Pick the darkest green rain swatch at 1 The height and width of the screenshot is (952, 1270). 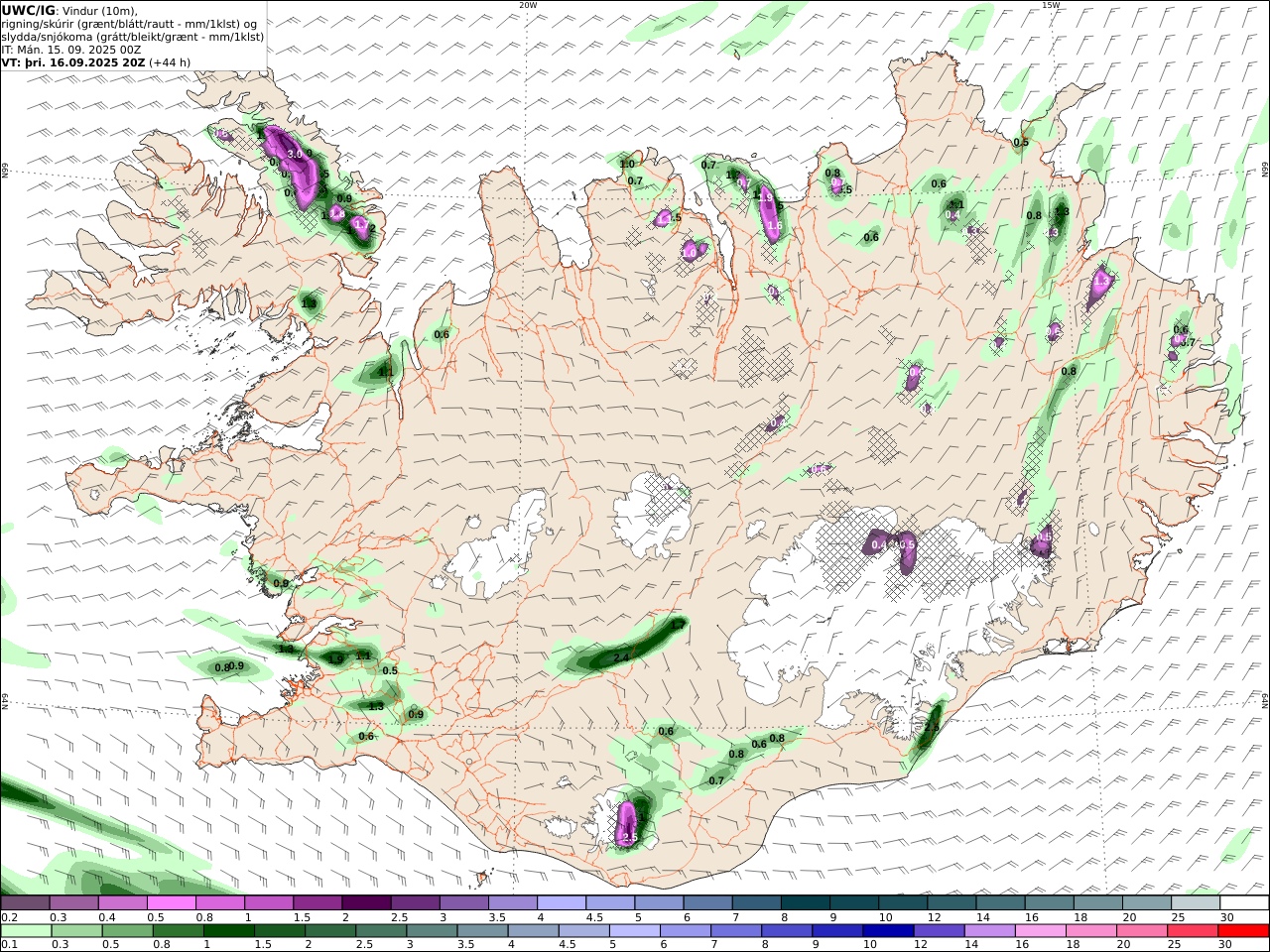click(x=228, y=931)
